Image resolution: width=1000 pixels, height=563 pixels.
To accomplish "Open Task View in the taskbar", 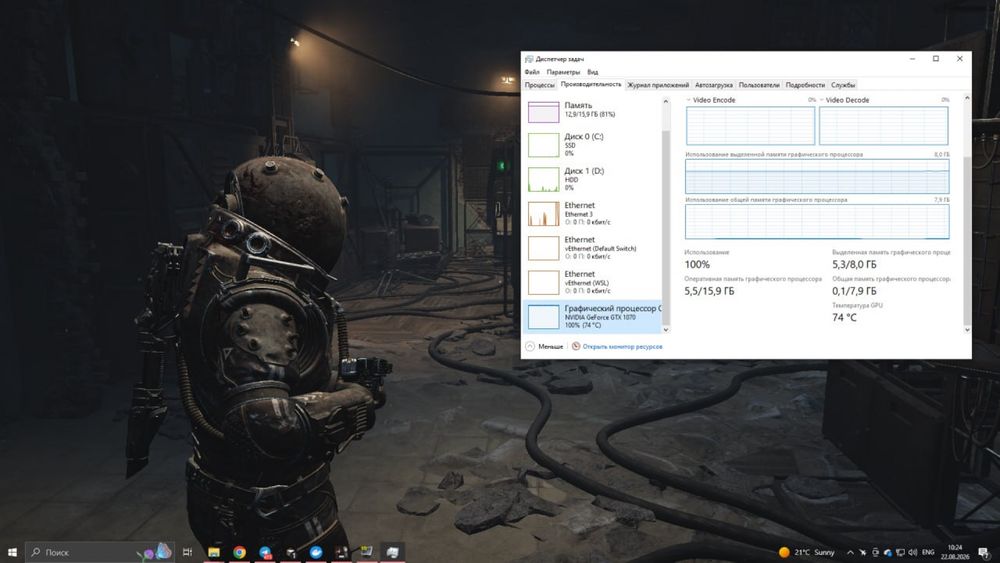I will pos(188,552).
